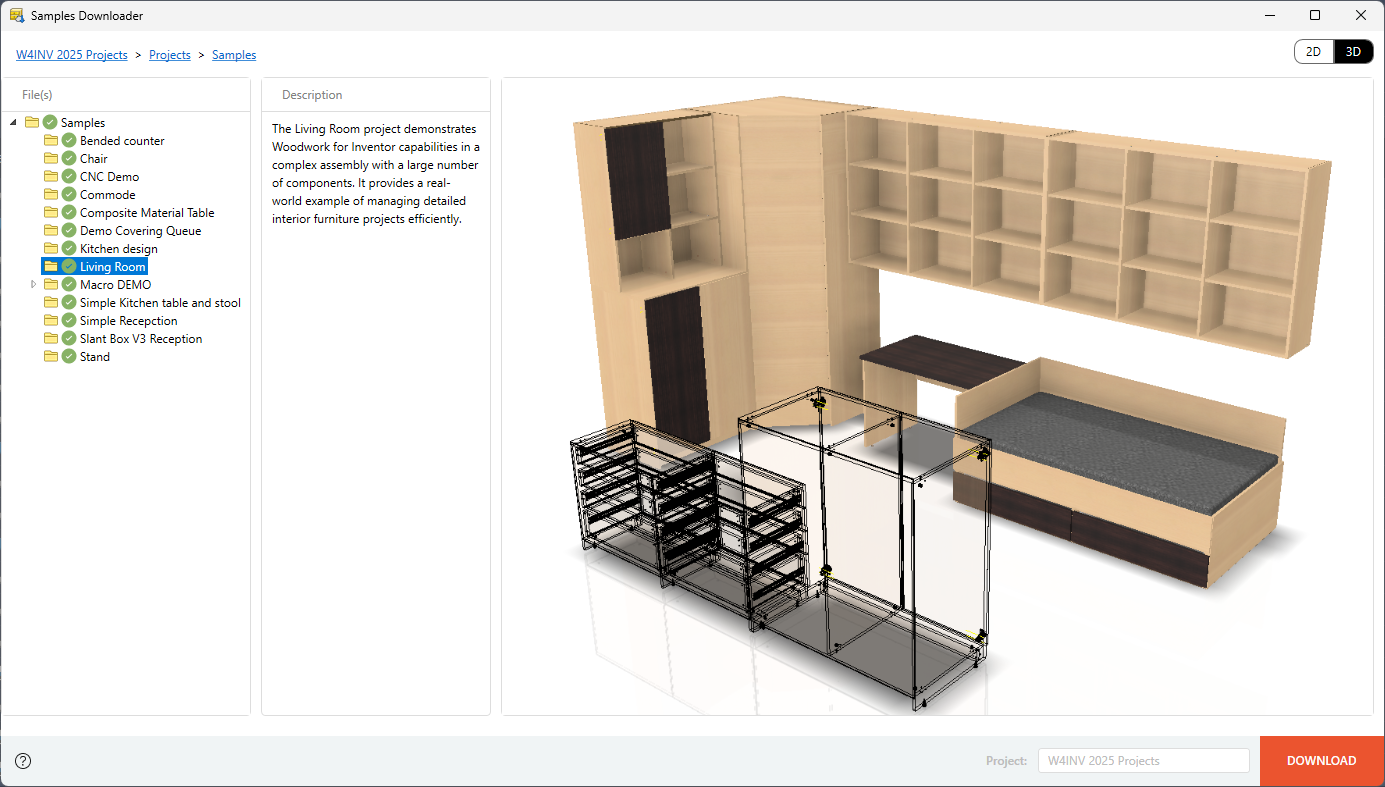This screenshot has width=1385, height=787.
Task: Click the folder icon next to Bended counter
Action: (x=51, y=141)
